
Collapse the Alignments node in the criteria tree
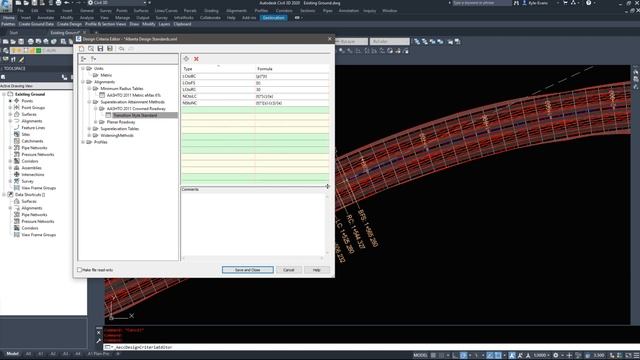[x=83, y=82]
